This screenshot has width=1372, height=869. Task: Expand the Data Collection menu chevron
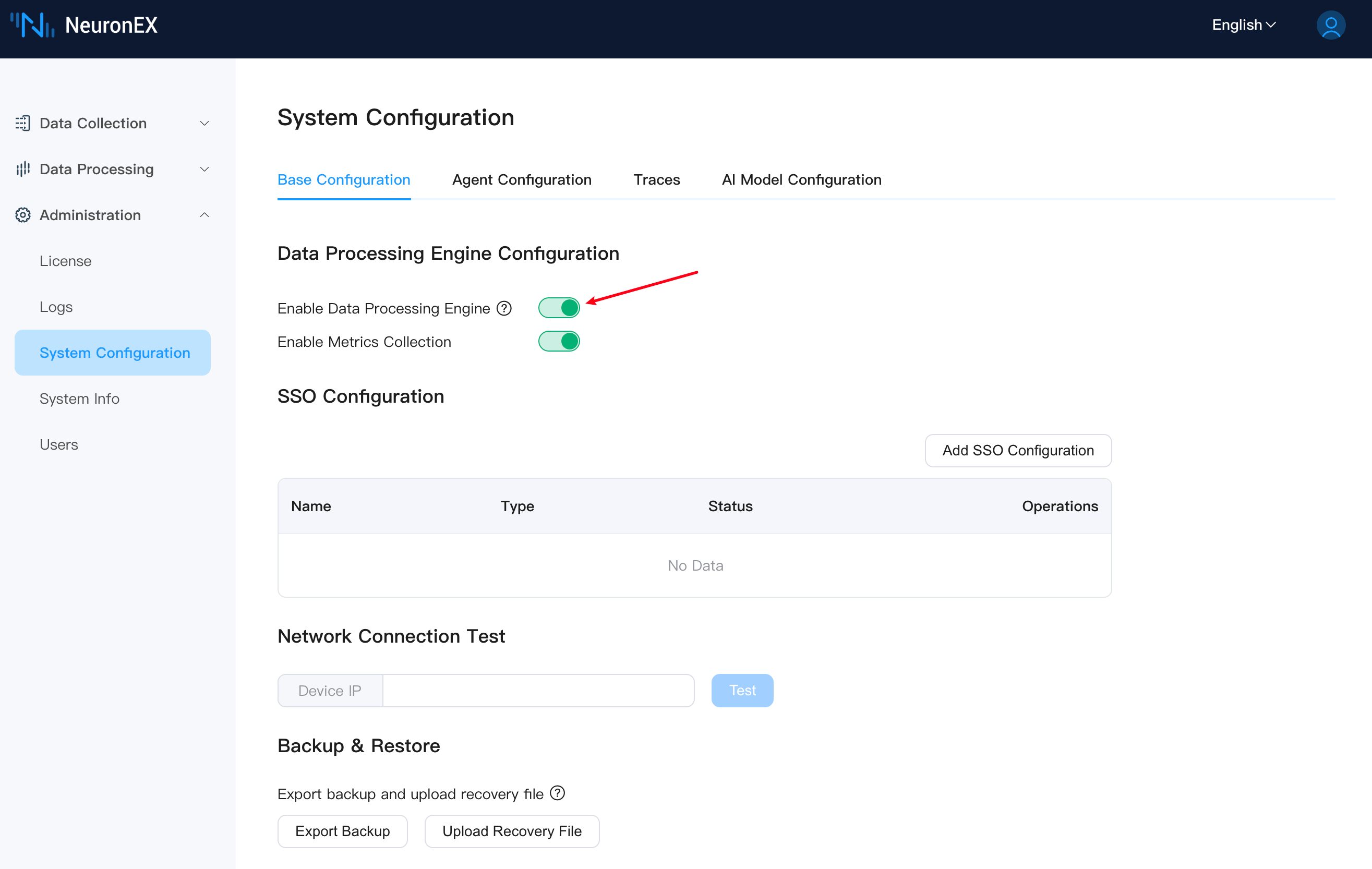click(x=204, y=123)
